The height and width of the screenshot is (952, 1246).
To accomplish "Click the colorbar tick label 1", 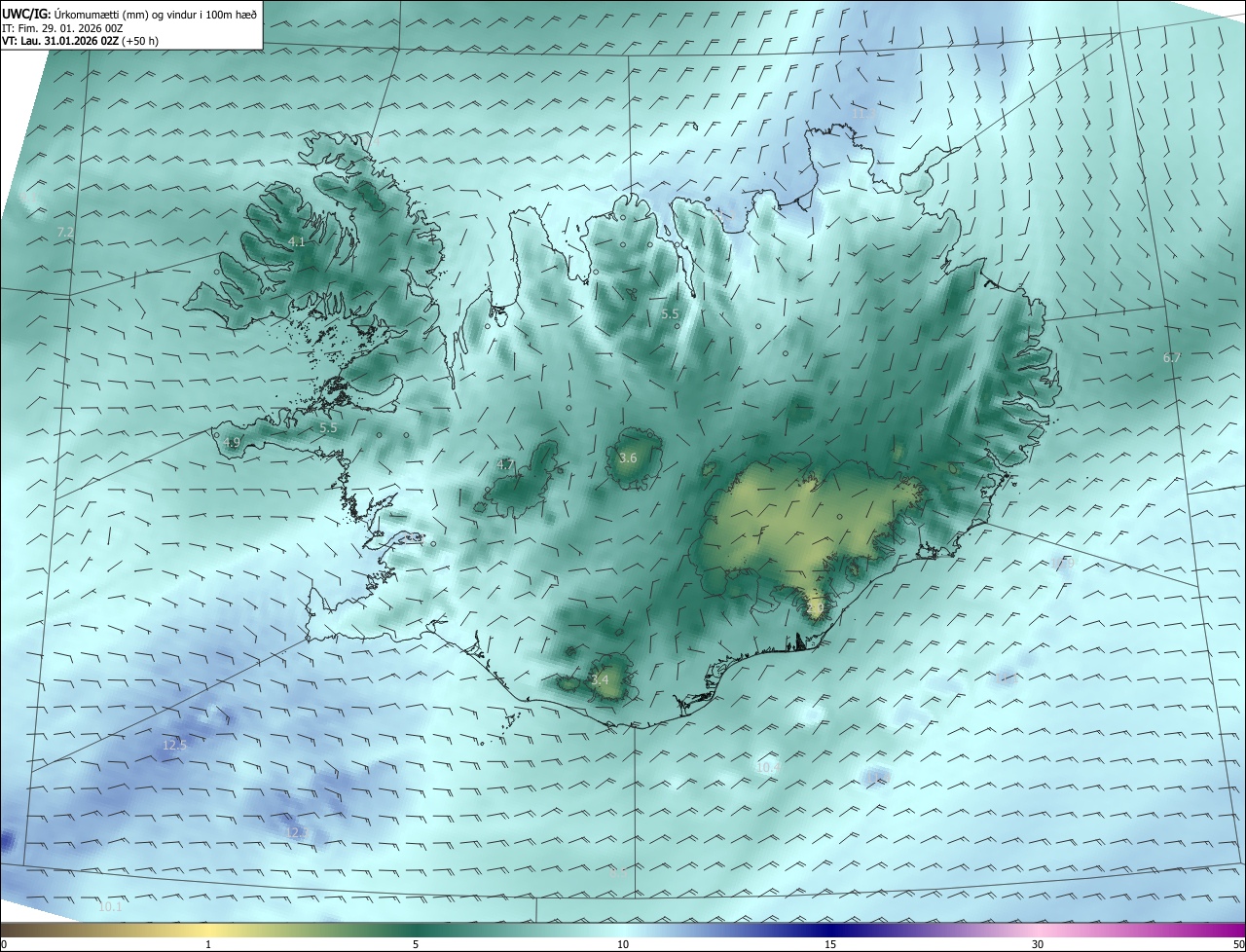I will (208, 944).
